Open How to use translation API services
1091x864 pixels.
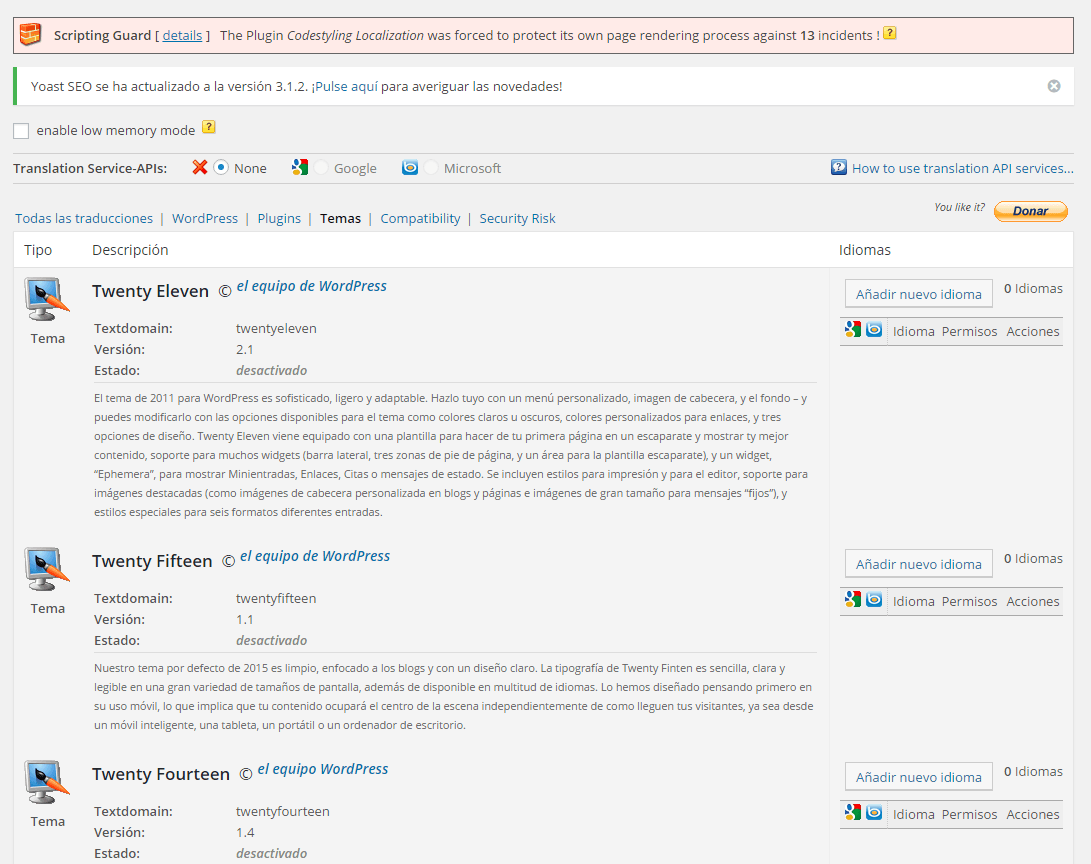point(962,168)
